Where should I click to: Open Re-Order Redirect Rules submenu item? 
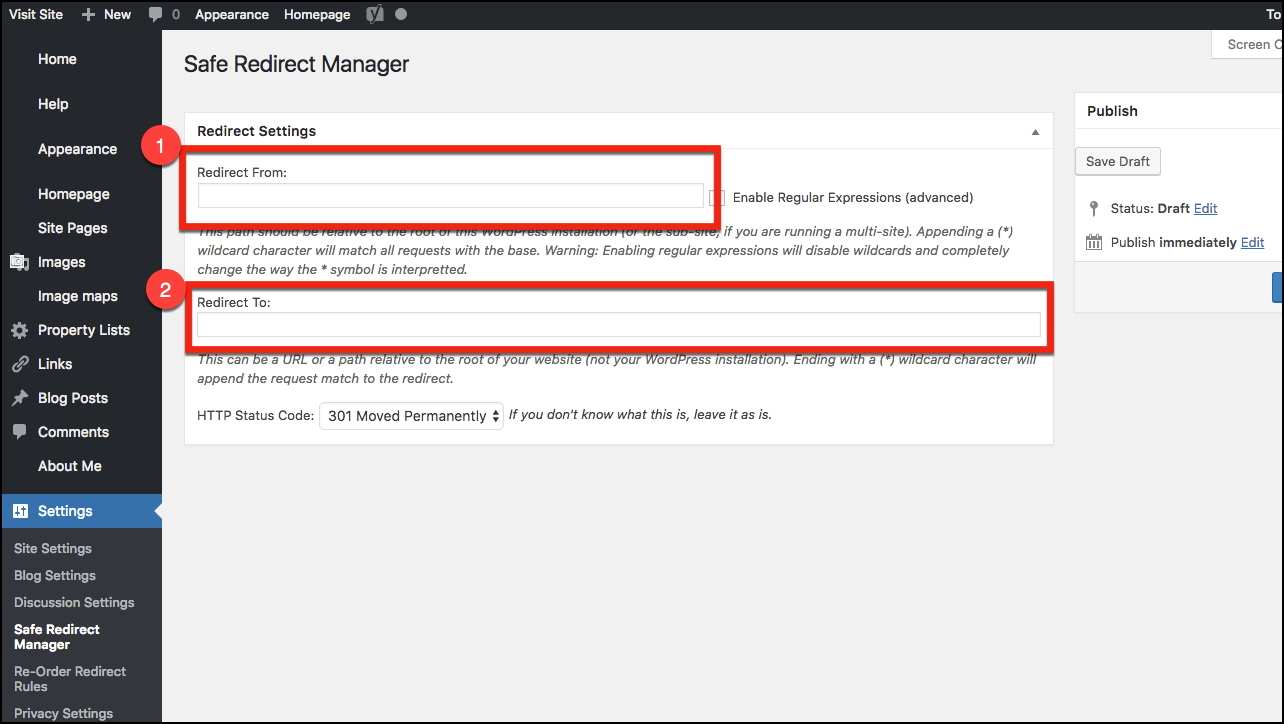[70, 679]
